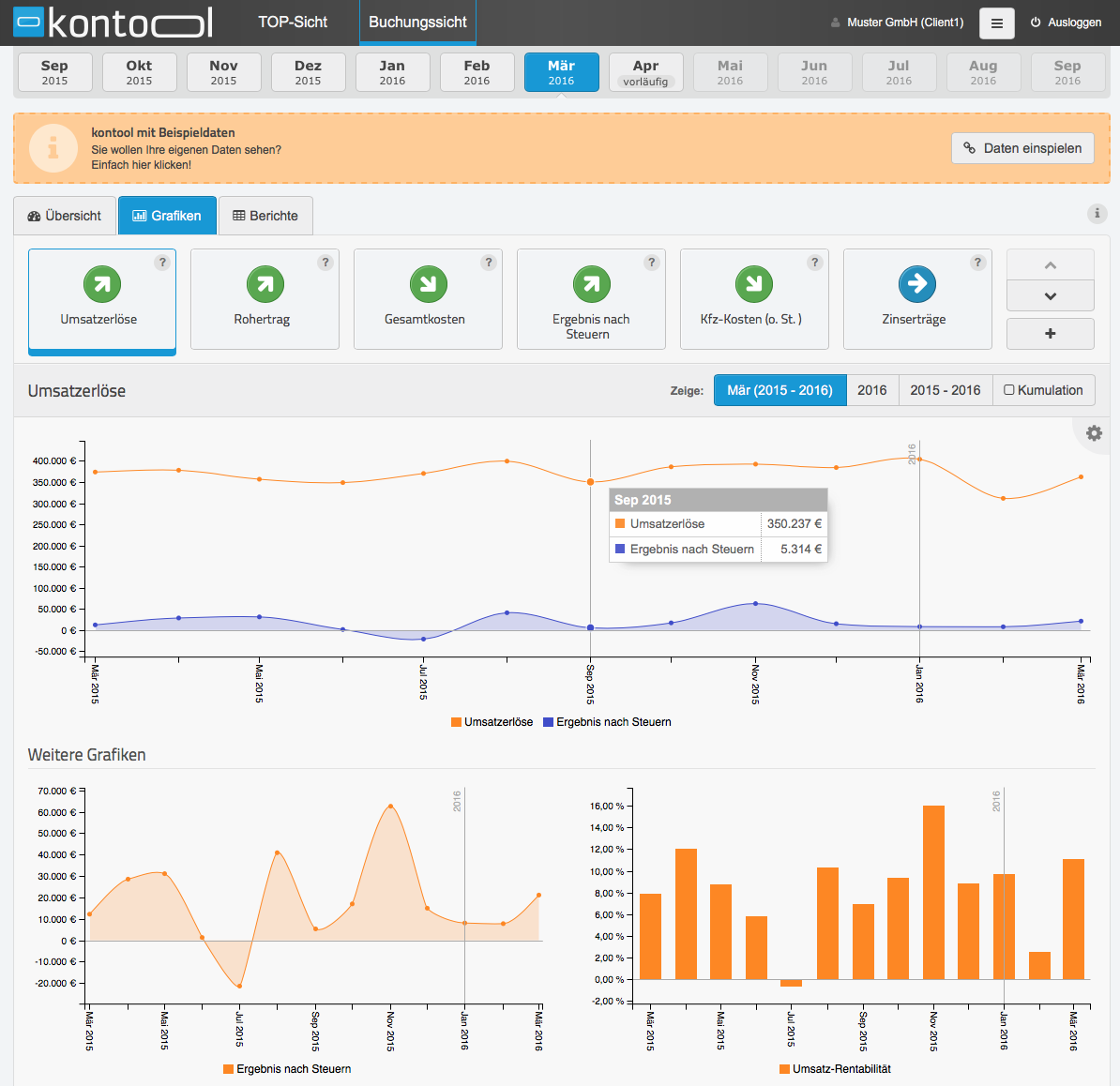Click the info icon at right of tabs
The image size is (1120, 1086).
[1097, 213]
